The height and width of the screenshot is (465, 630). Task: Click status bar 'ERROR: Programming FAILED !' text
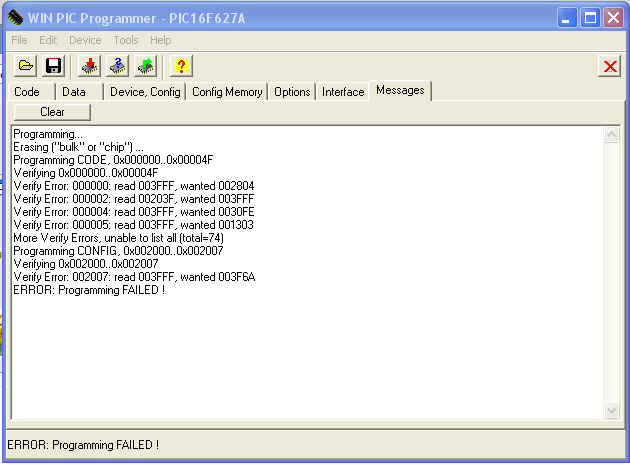(83, 445)
